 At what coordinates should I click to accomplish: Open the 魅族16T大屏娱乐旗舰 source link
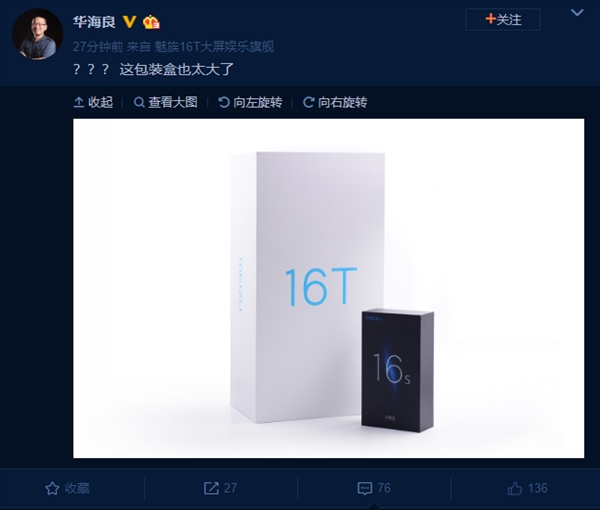(x=214, y=47)
